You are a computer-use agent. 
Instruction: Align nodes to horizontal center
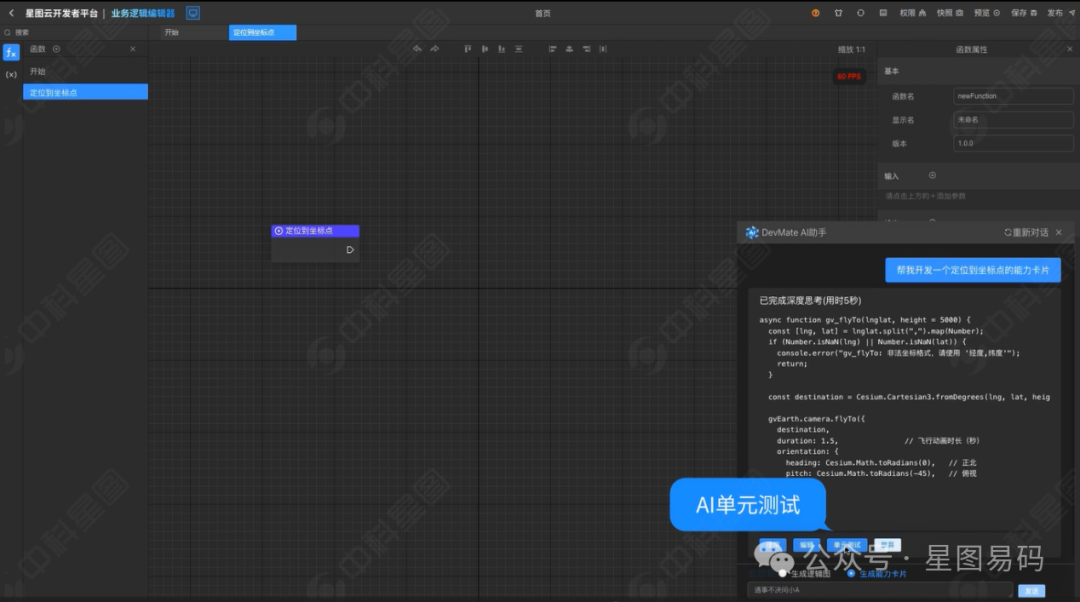point(569,49)
